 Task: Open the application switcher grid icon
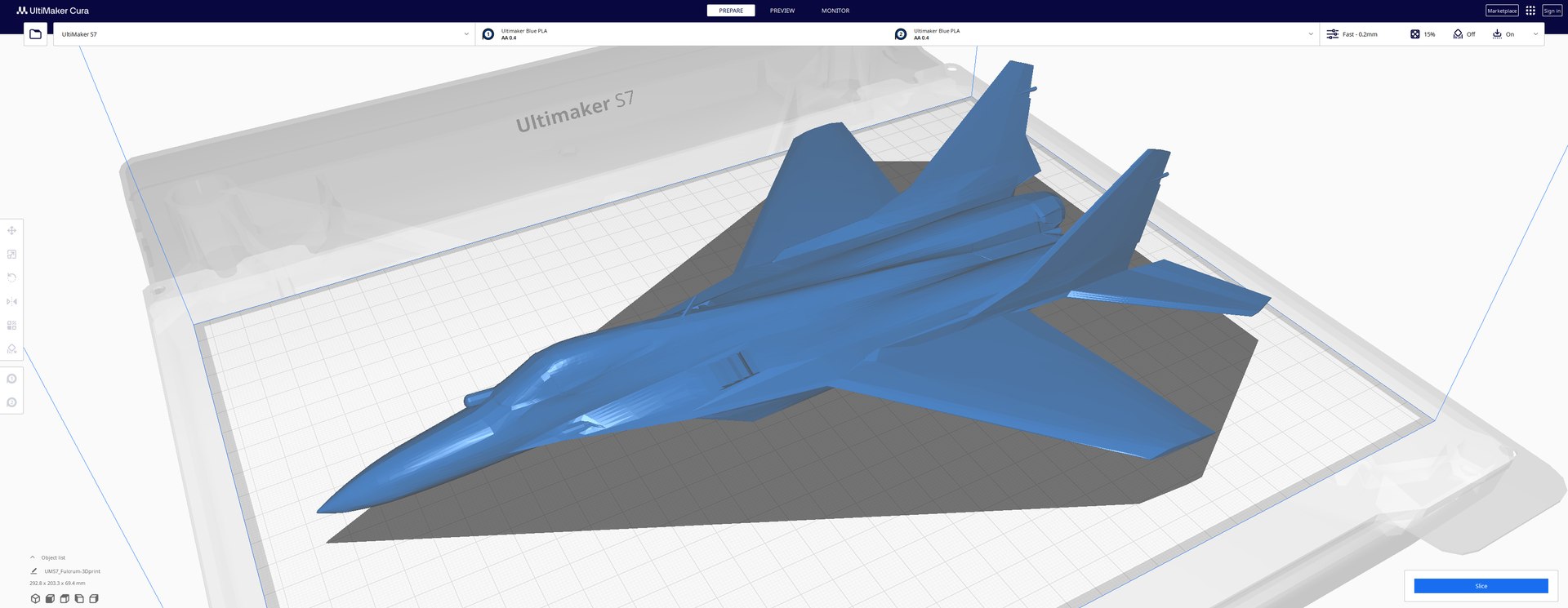click(1530, 11)
